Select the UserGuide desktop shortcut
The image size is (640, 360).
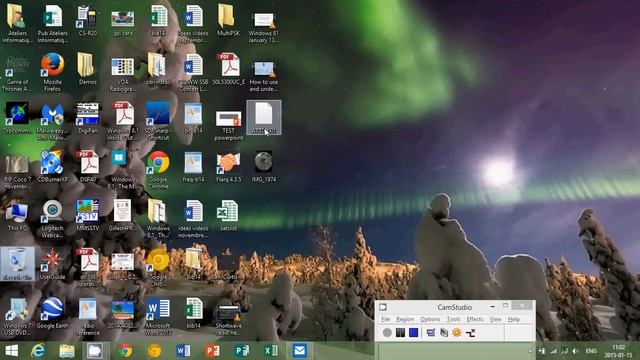(52, 264)
